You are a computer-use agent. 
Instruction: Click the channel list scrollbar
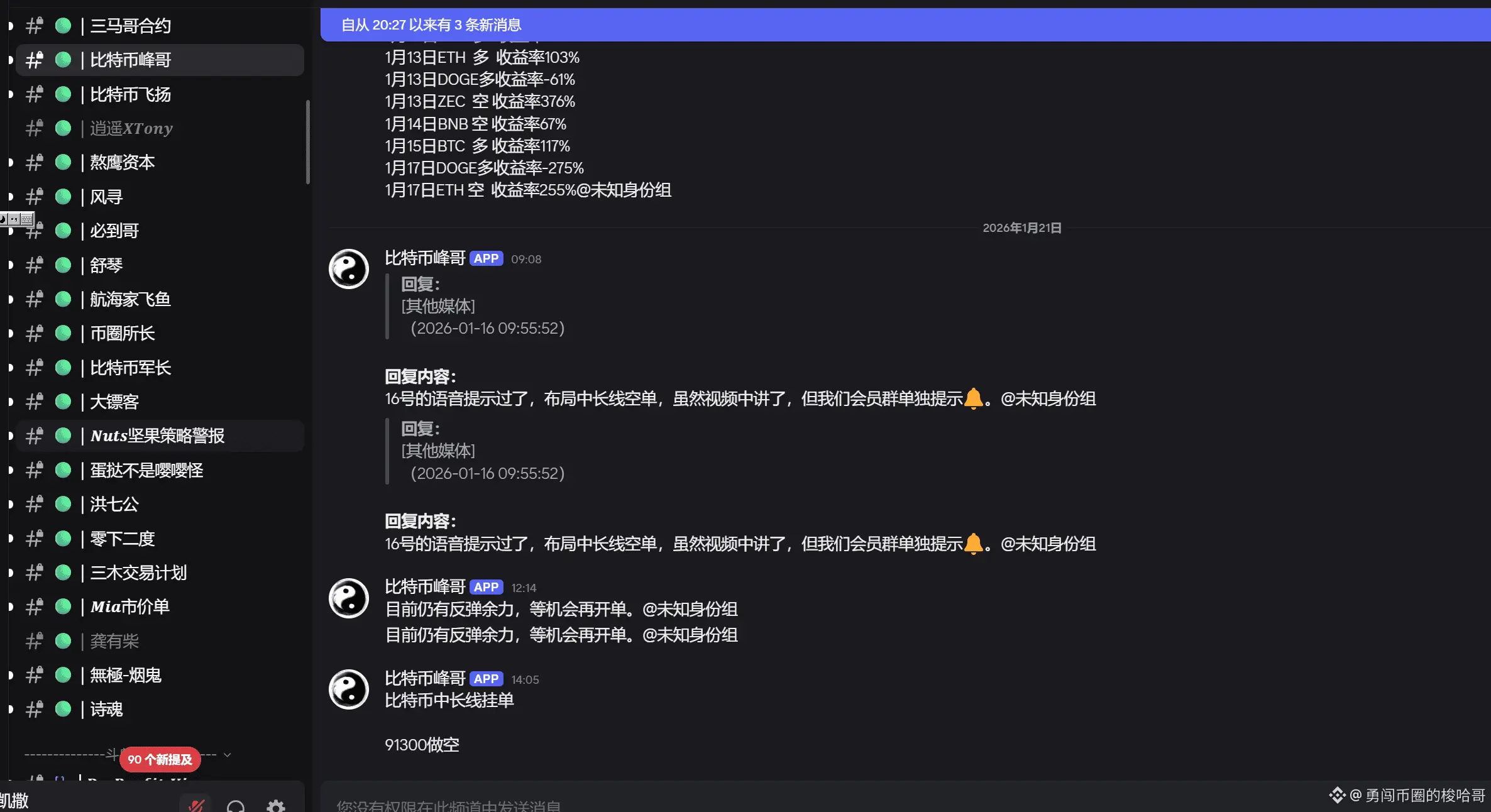point(308,141)
